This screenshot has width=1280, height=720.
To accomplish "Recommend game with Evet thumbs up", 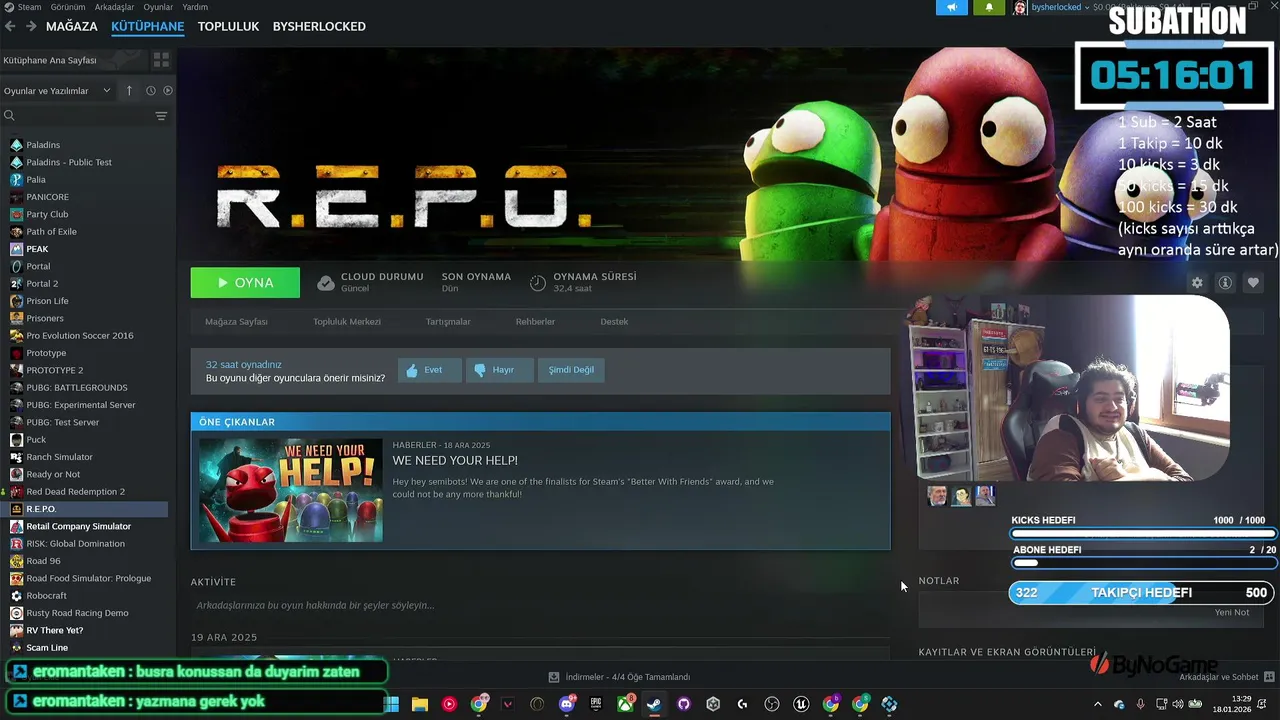I will [x=430, y=370].
